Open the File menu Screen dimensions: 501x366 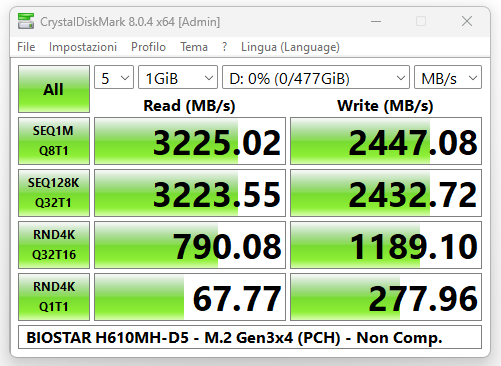coord(26,47)
